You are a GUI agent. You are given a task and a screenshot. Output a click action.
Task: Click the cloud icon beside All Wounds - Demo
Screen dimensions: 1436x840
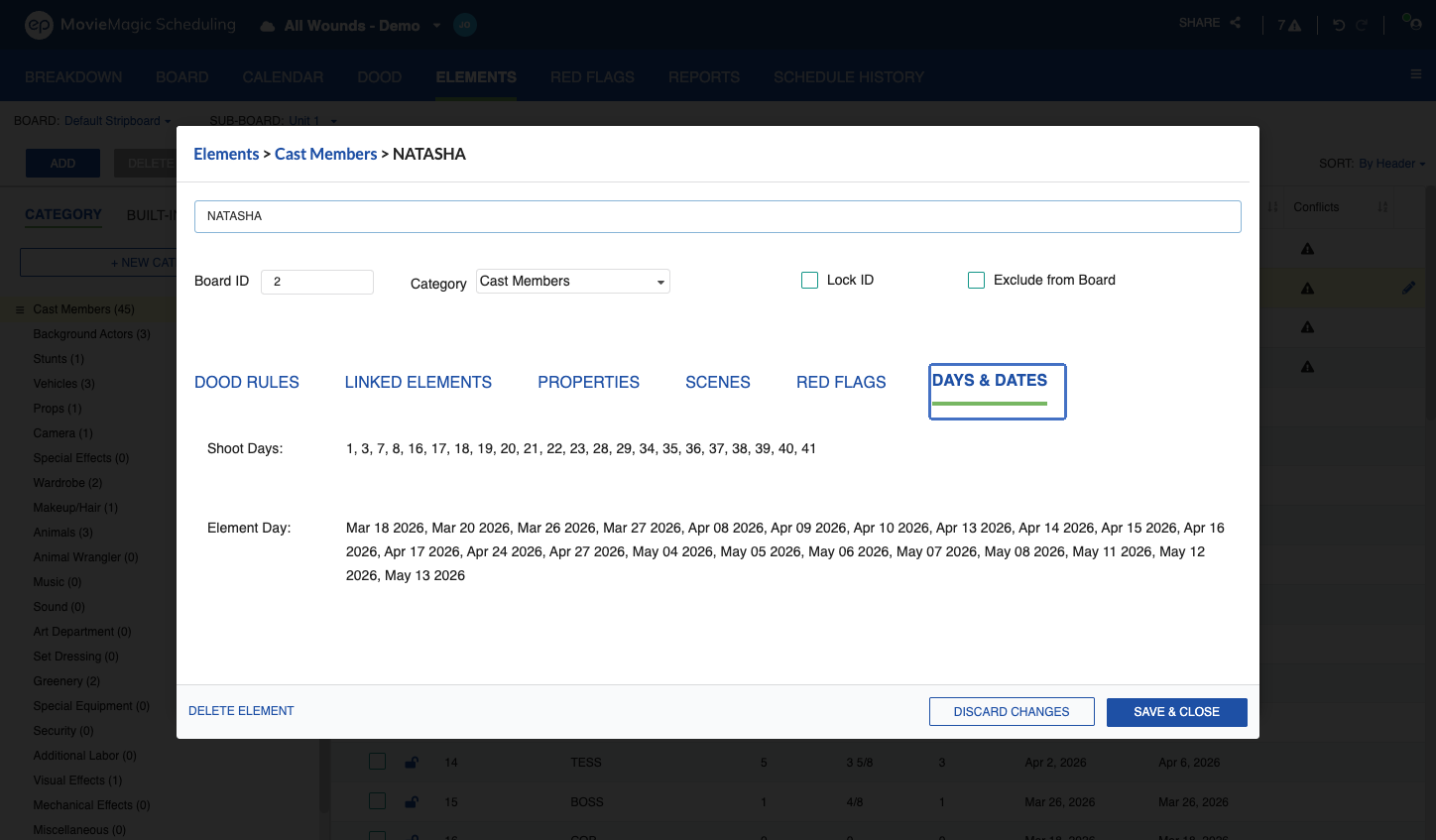[x=268, y=26]
